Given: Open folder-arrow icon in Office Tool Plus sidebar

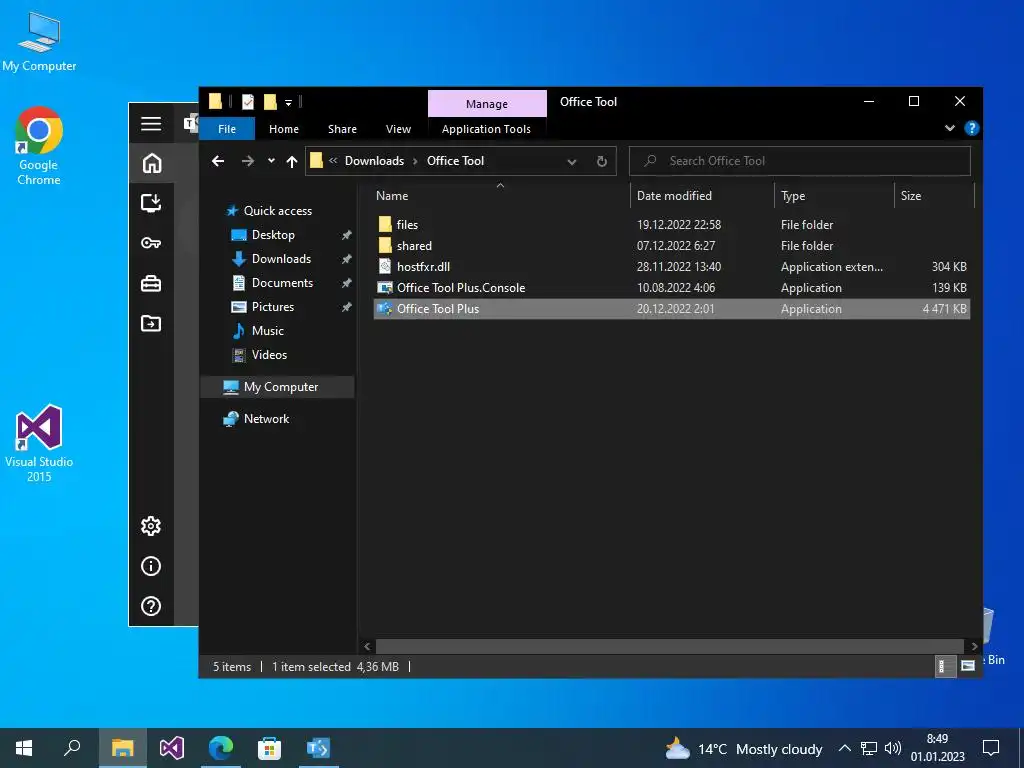Looking at the screenshot, I should [151, 323].
